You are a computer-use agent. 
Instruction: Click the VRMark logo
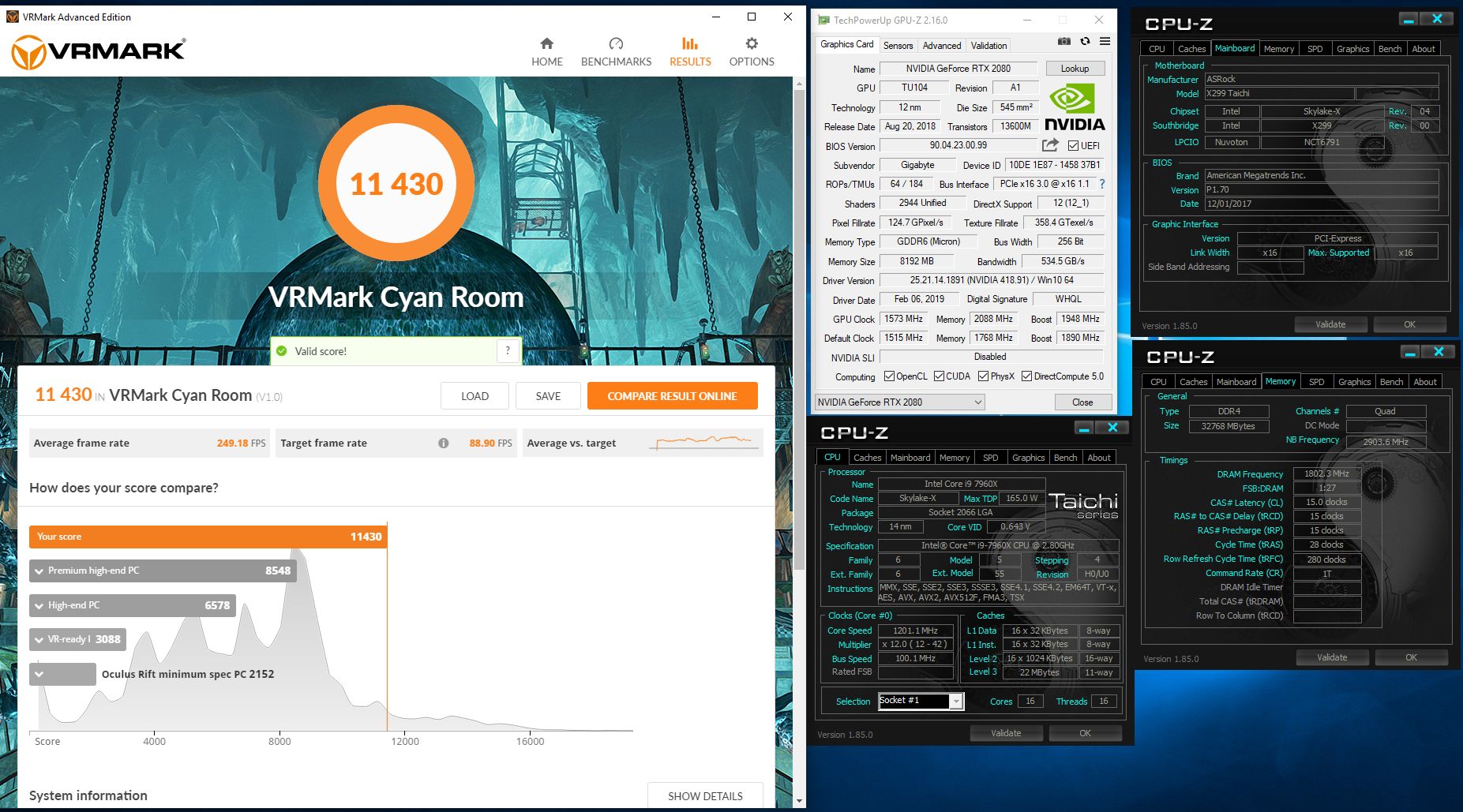pyautogui.click(x=99, y=52)
